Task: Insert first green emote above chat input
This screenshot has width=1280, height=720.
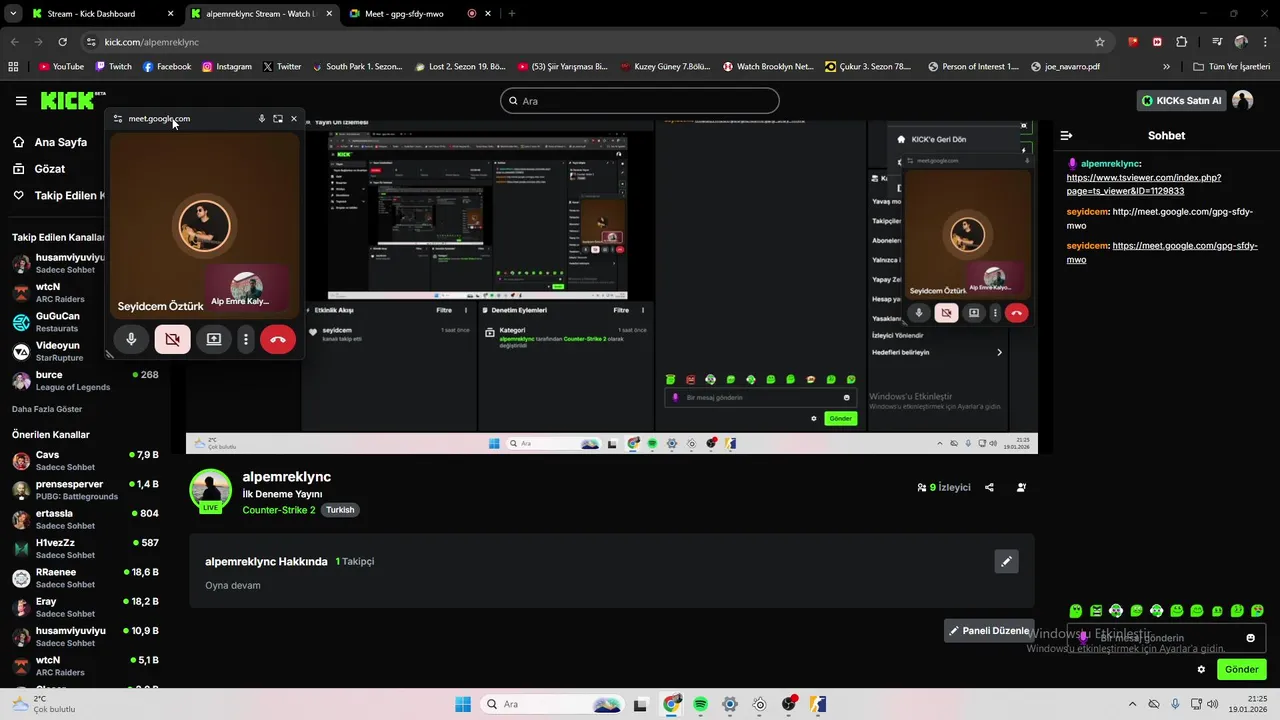Action: [x=1075, y=611]
